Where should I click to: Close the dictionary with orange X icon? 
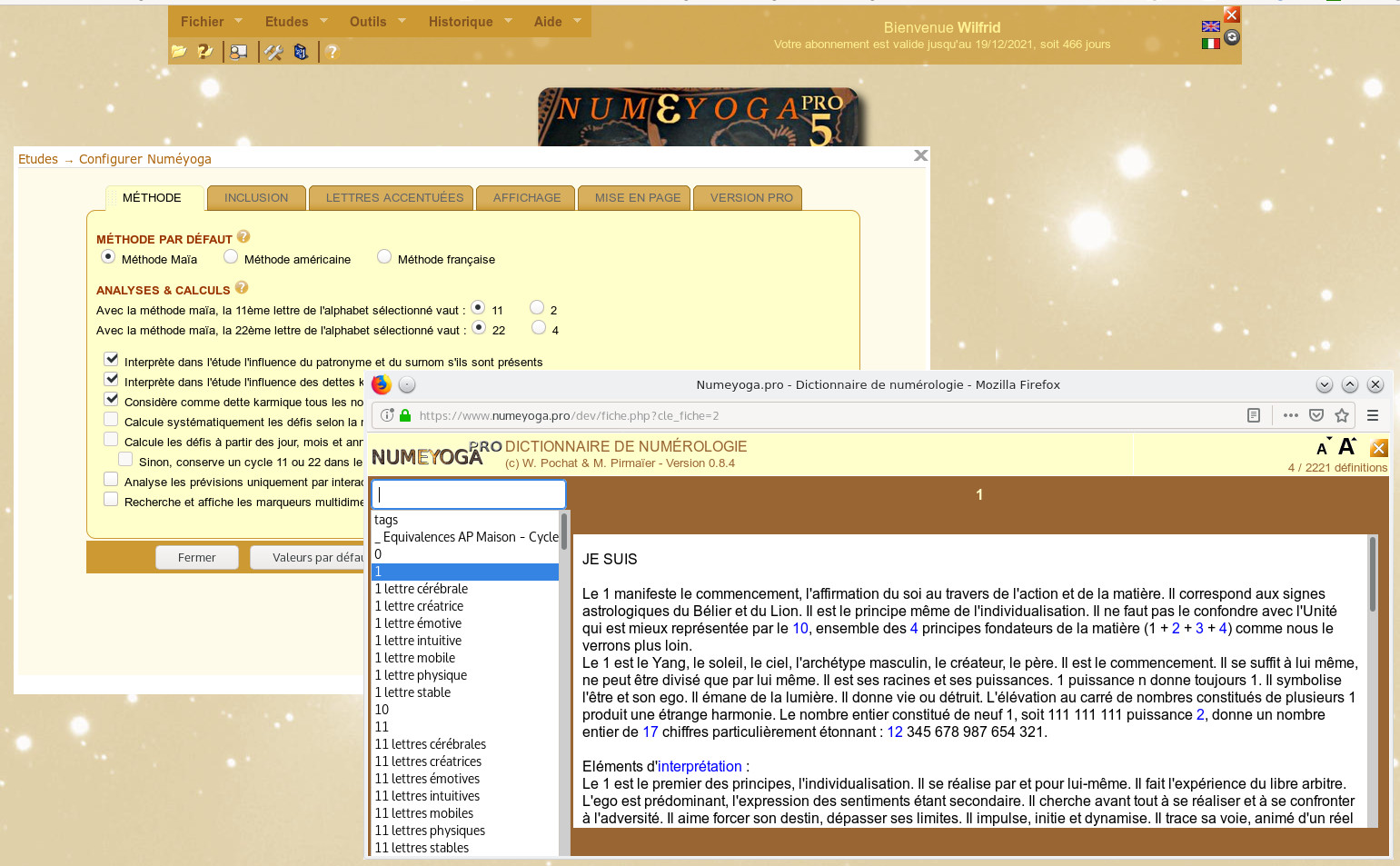coord(1378,448)
